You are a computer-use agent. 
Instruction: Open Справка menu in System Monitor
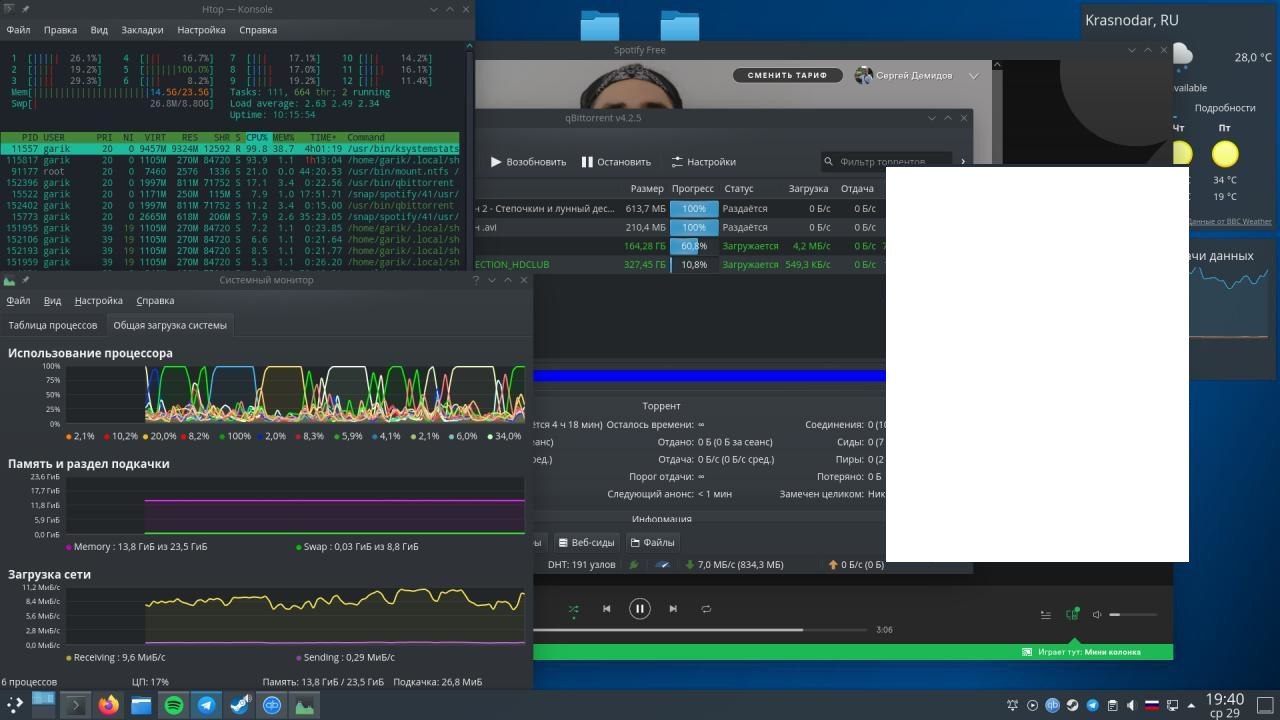pos(155,300)
